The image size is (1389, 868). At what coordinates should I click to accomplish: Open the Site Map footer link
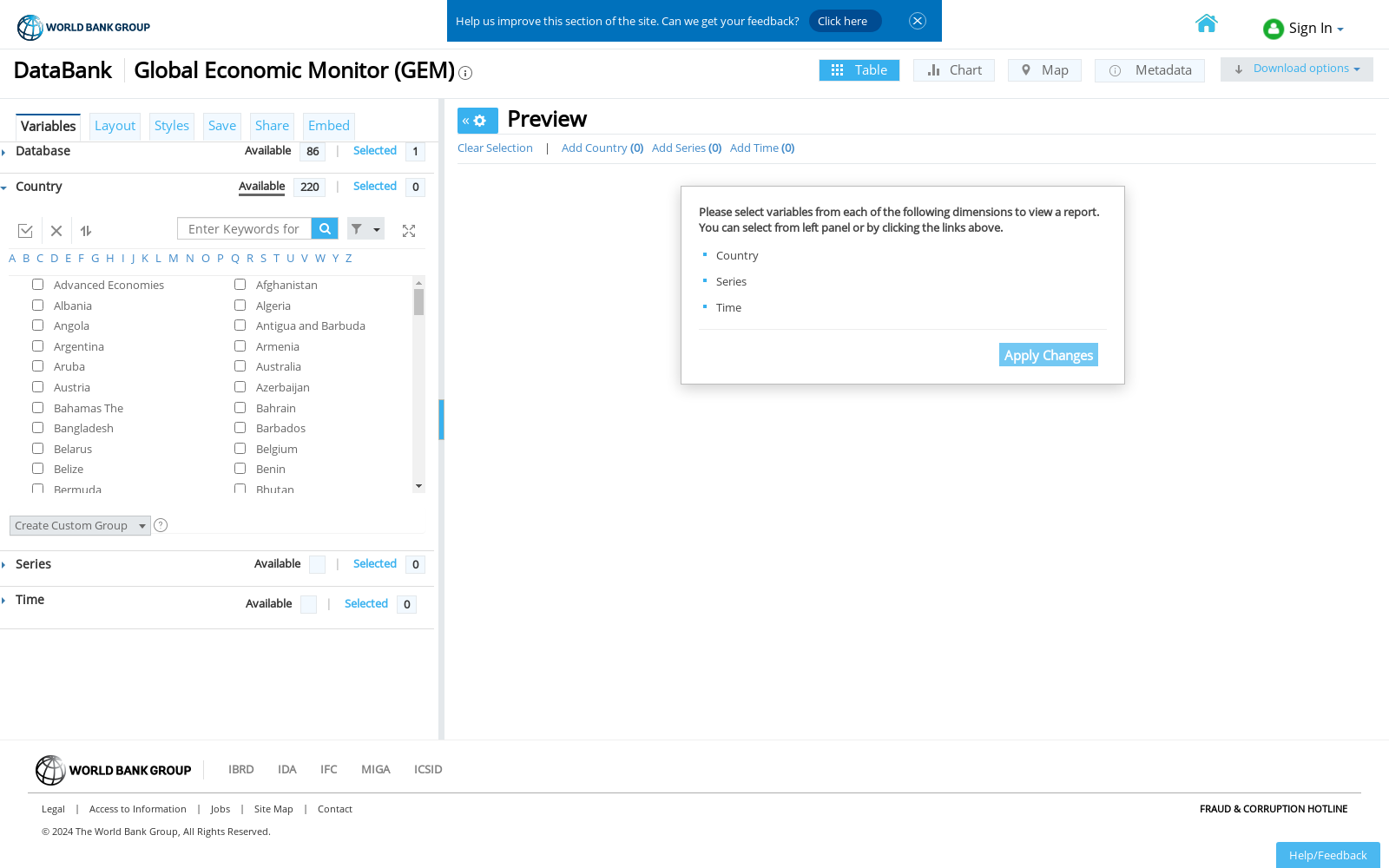click(x=273, y=809)
